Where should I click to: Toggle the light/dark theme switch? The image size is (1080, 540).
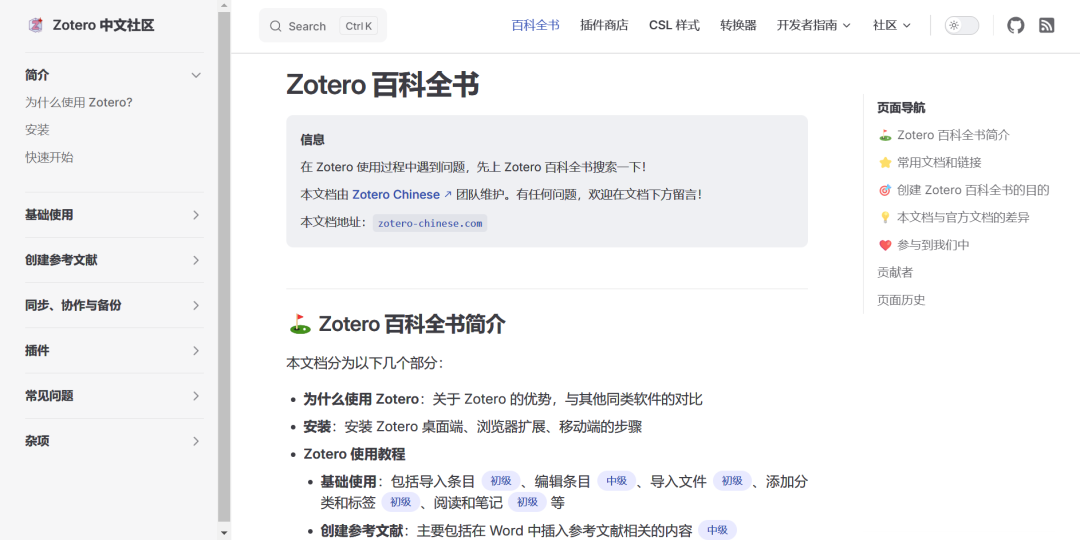(961, 26)
